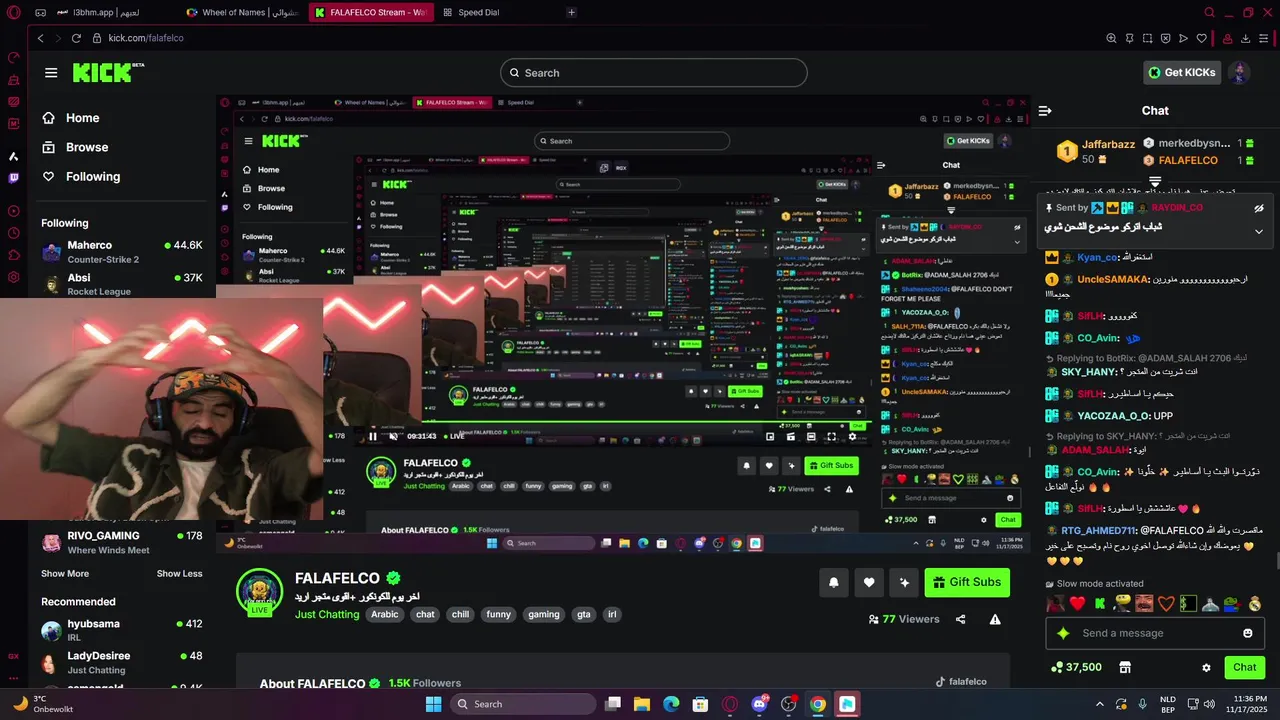
Task: Click the sparkle subscribe button
Action: 904,583
